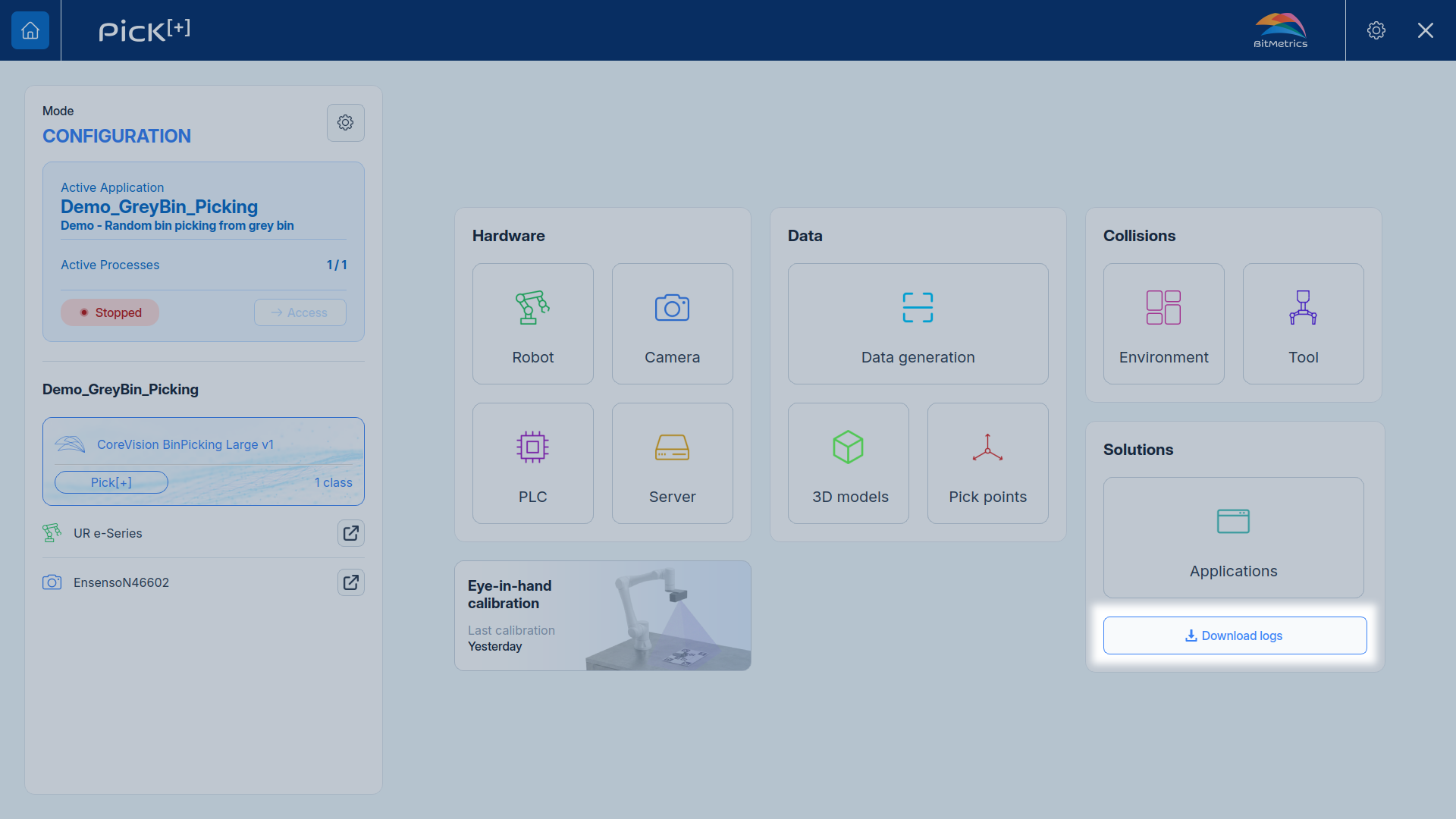Open the Data generation tile

pyautogui.click(x=918, y=324)
